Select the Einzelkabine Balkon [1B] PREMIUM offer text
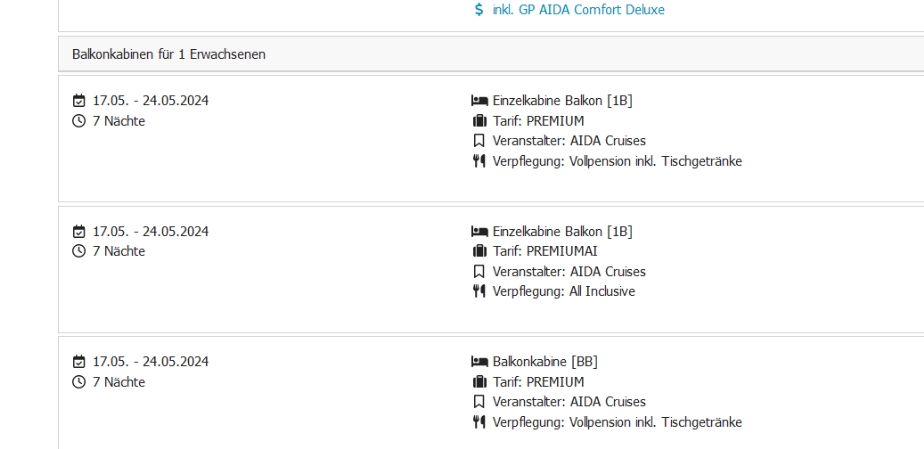The width and height of the screenshot is (924, 449). pyautogui.click(x=562, y=101)
